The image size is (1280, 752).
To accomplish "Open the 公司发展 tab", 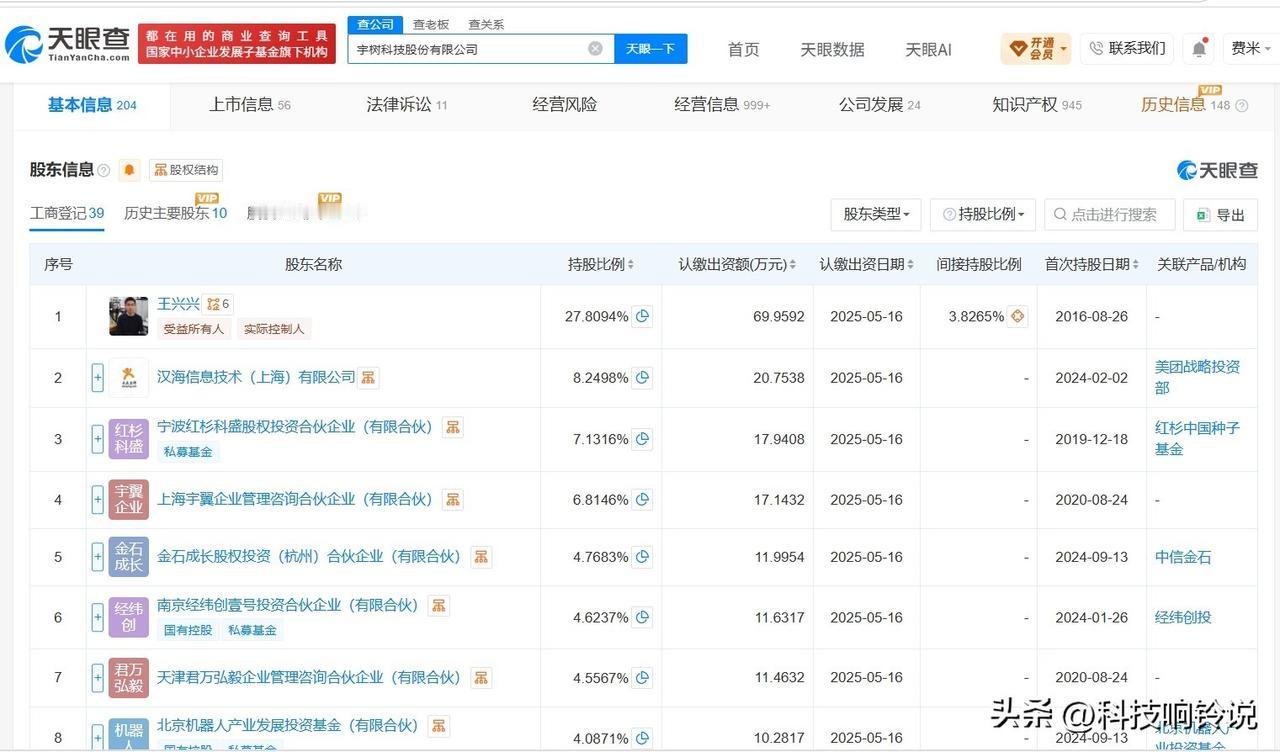I will tap(880, 105).
